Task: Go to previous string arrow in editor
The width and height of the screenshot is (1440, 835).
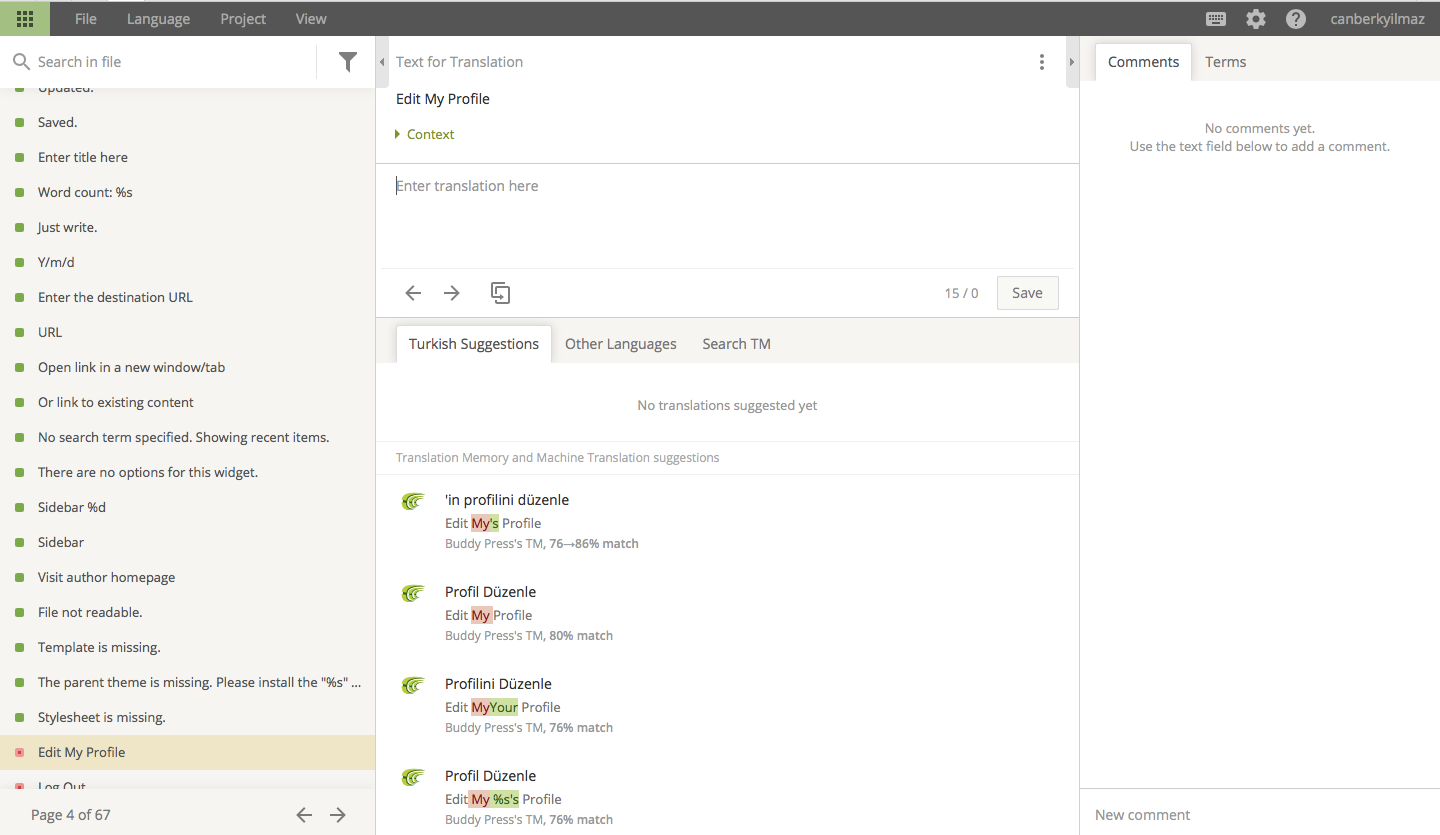Action: click(x=413, y=293)
